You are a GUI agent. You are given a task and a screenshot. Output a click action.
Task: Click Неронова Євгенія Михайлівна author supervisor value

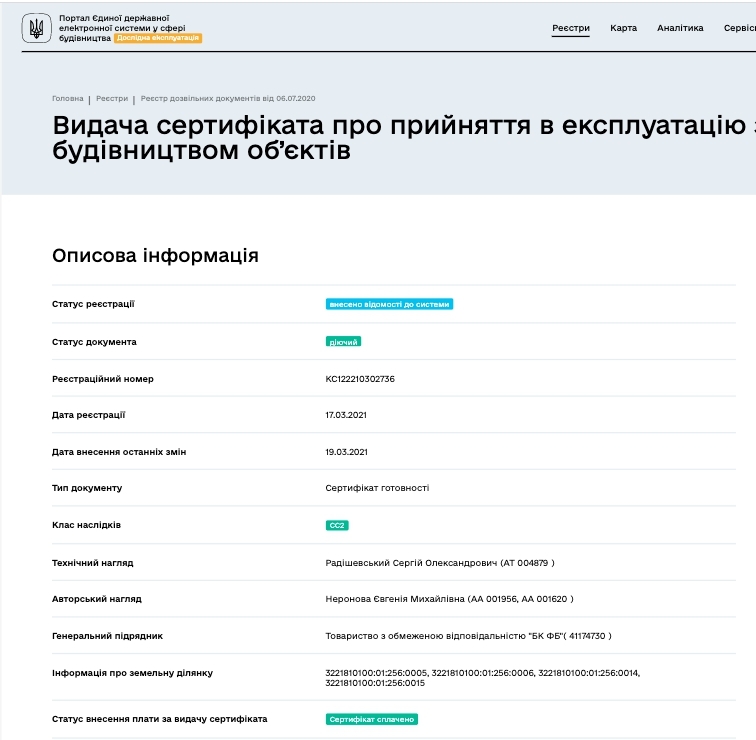pyautogui.click(x=449, y=599)
